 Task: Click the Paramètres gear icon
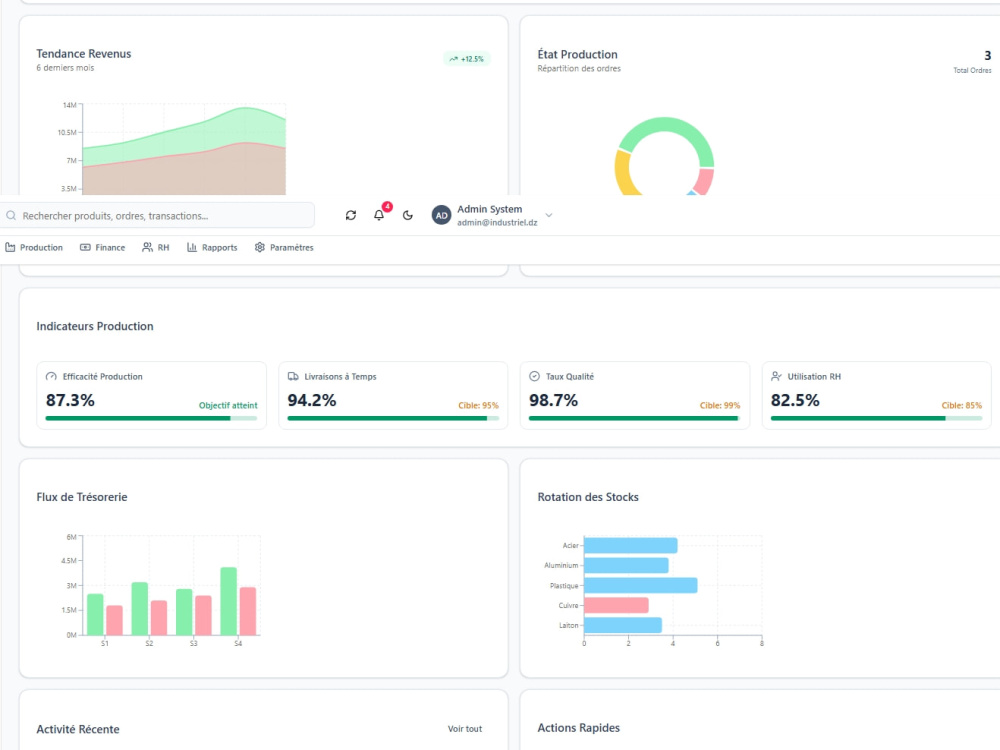(260, 247)
